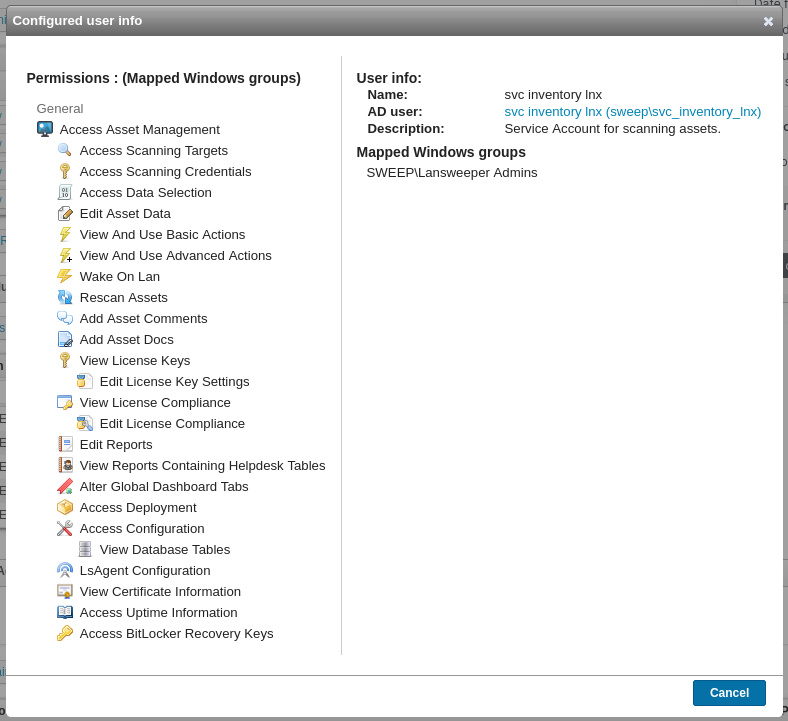Click the Edit Asset Data pencil icon
Image resolution: width=788 pixels, height=721 pixels.
[65, 214]
